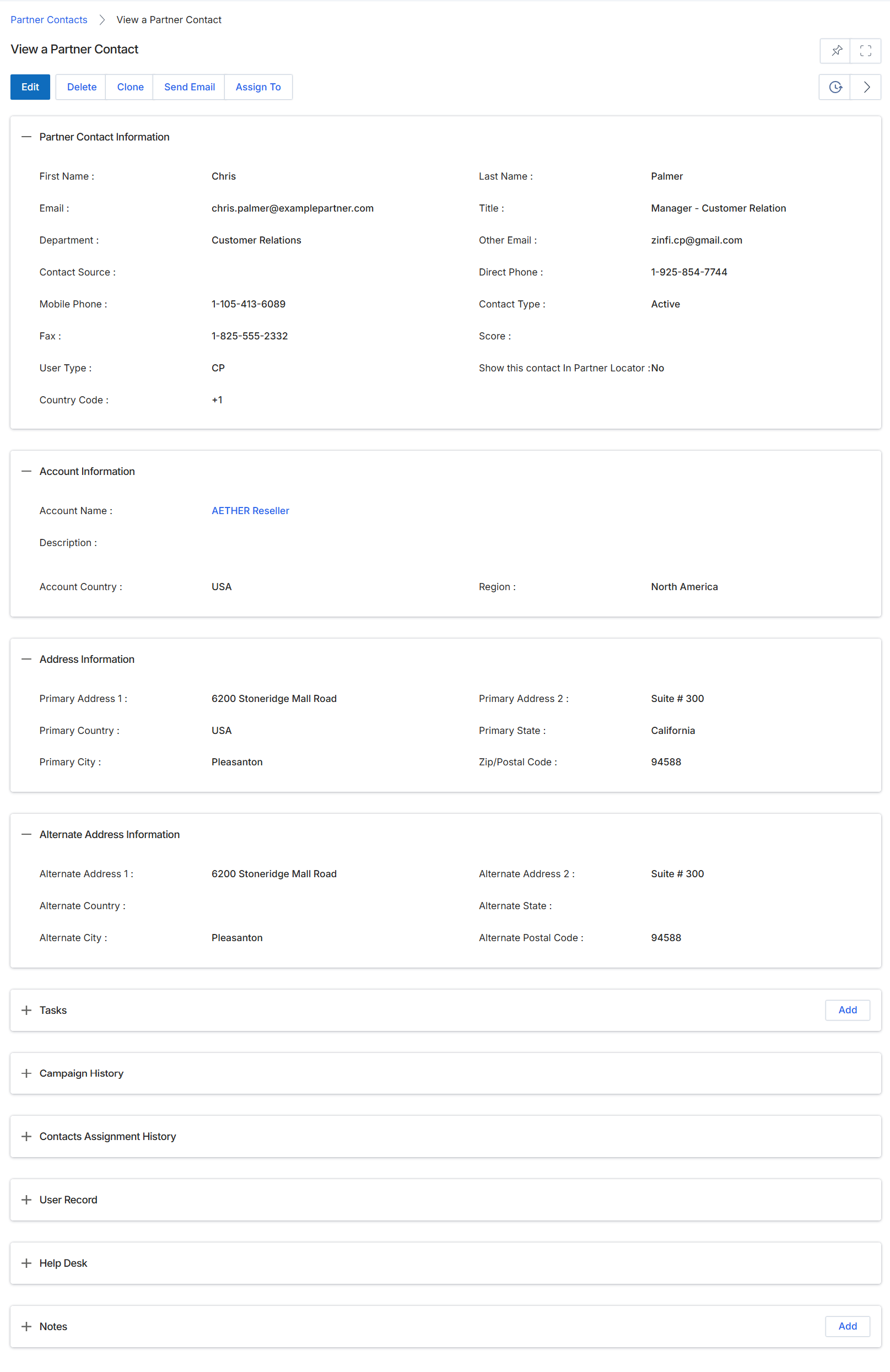The width and height of the screenshot is (890, 1372).
Task: Expand the Campaign History section
Action: pyautogui.click(x=26, y=1073)
